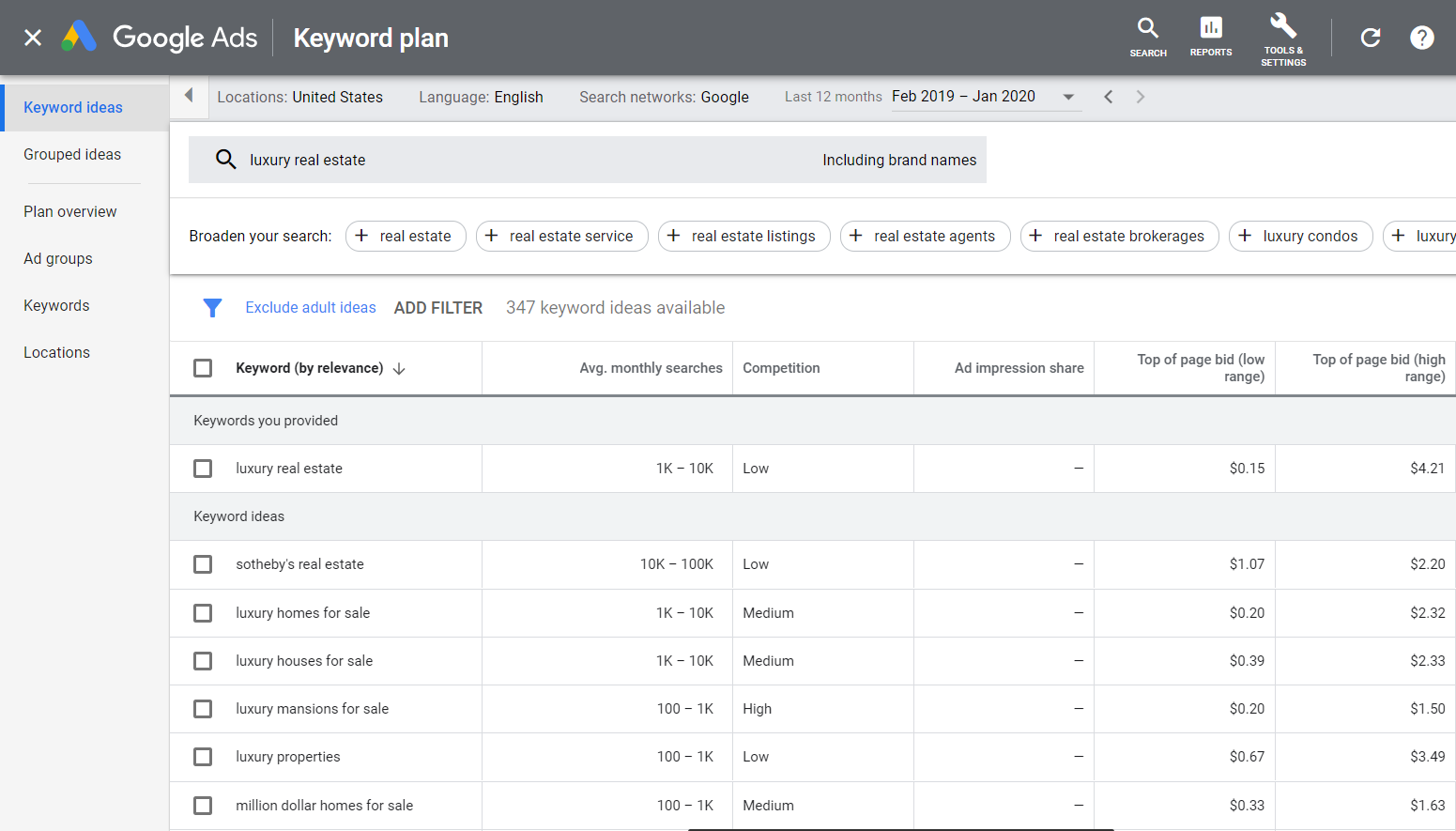The image size is (1456, 831).
Task: Click the refresh icon
Action: (x=1371, y=38)
